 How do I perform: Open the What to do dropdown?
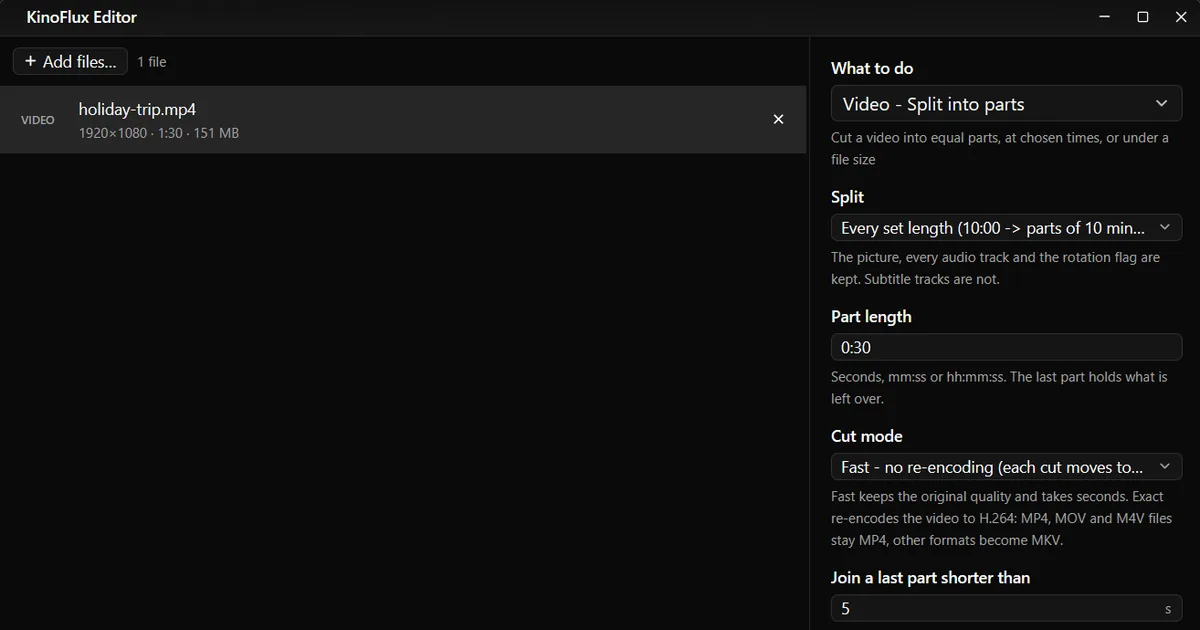click(x=1006, y=104)
